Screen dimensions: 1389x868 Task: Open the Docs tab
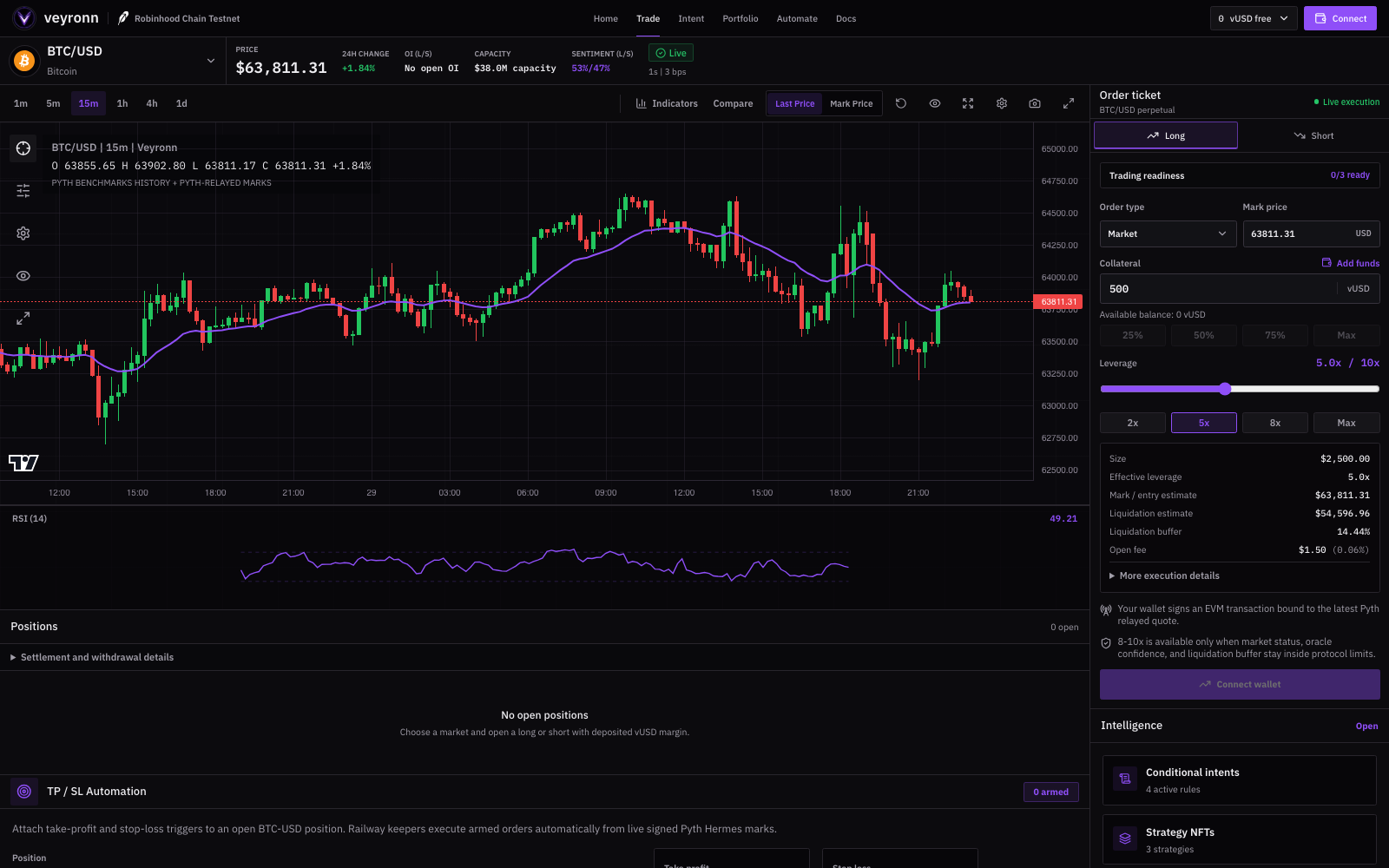coord(846,18)
